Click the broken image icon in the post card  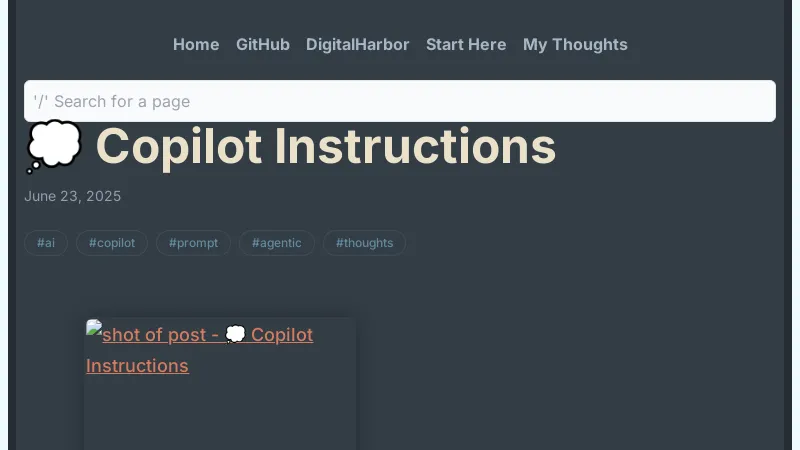coord(94,328)
